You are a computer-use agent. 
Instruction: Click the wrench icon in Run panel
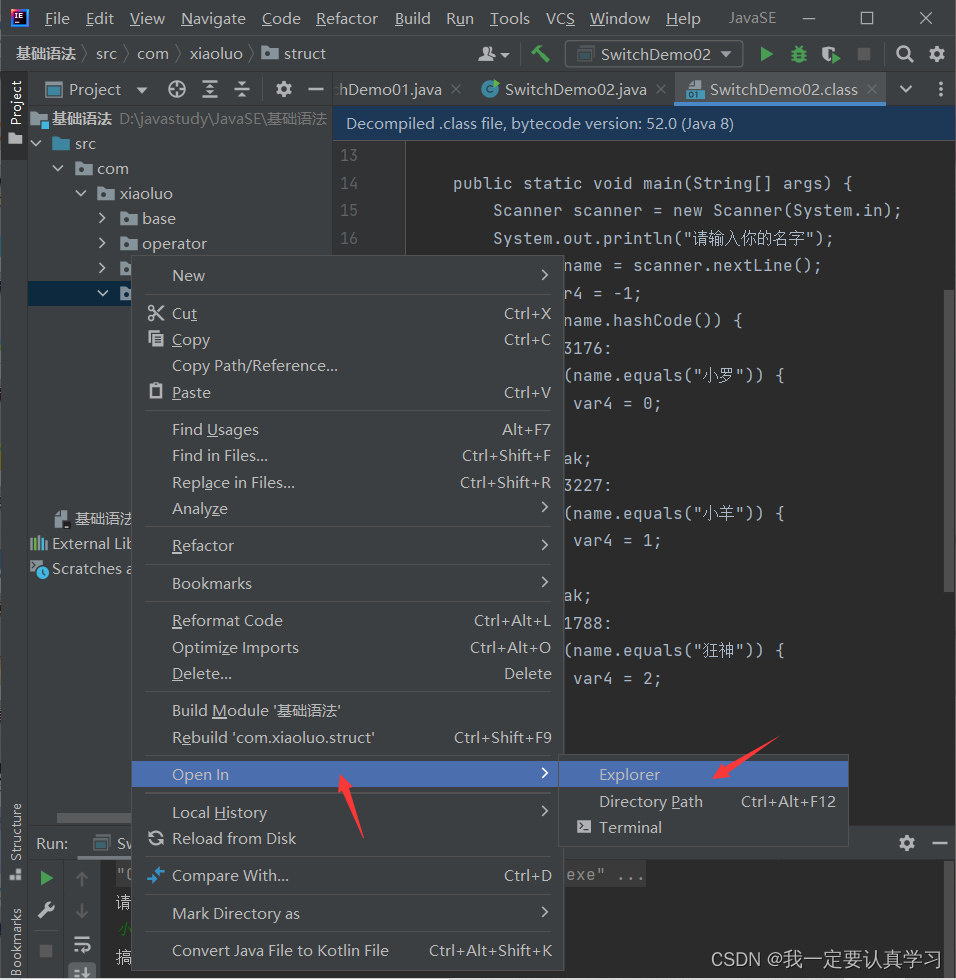tap(46, 911)
